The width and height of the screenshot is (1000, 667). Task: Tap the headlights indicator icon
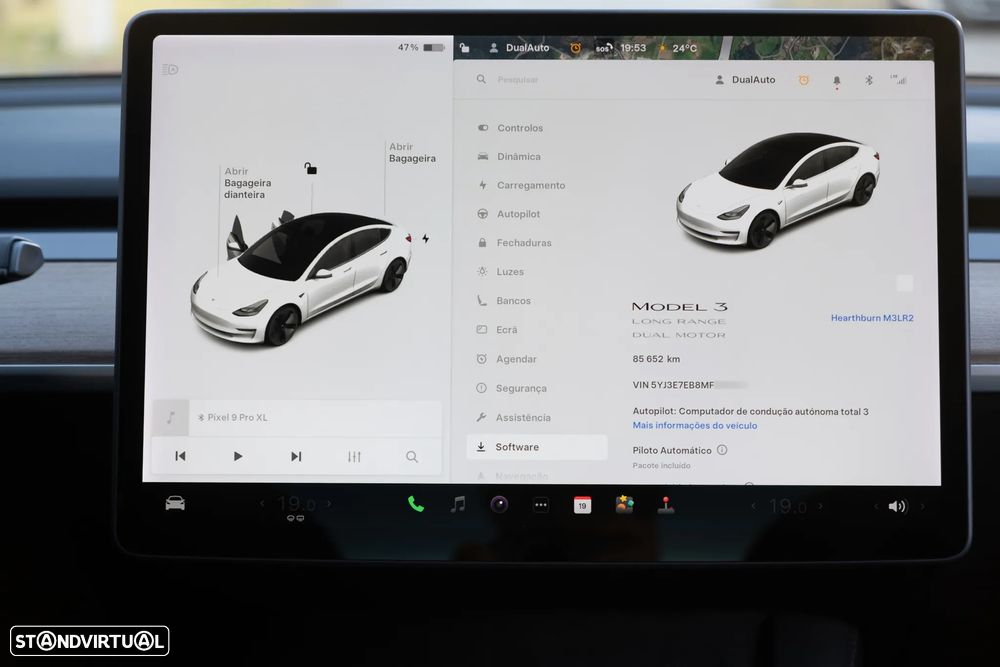[x=170, y=69]
